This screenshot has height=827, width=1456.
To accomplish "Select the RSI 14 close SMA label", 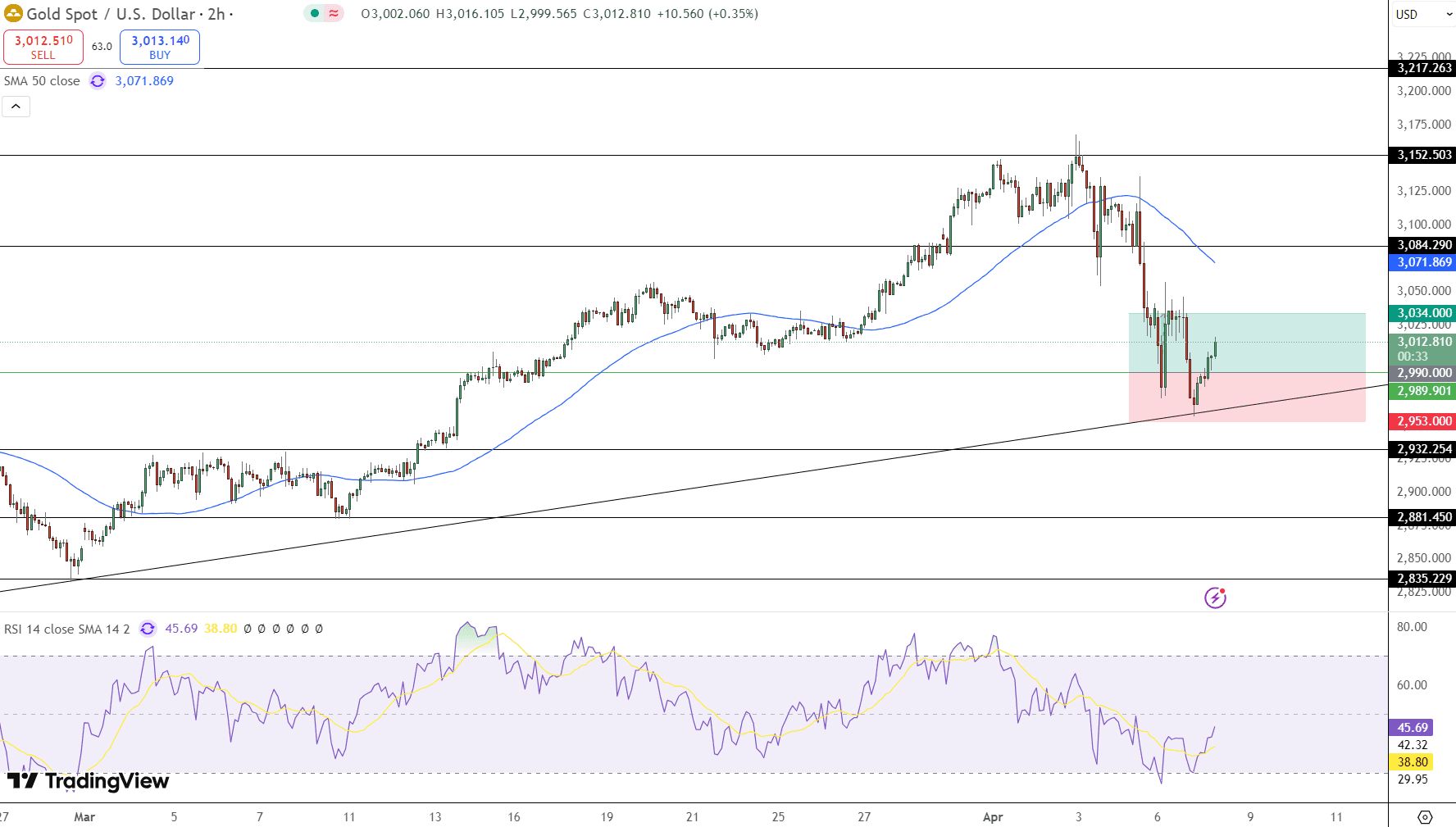I will click(x=66, y=629).
